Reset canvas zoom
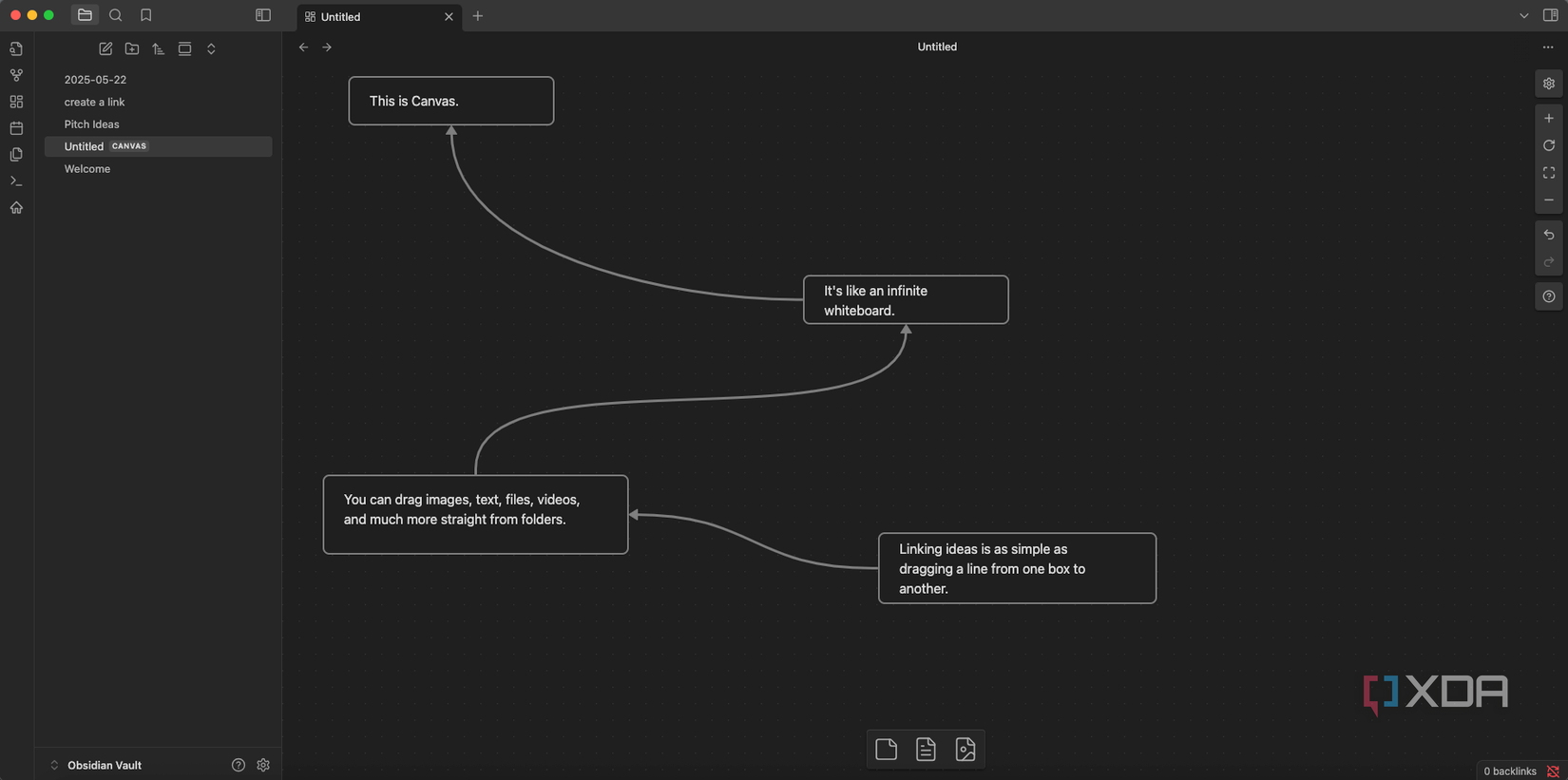This screenshot has height=780, width=1568. (x=1549, y=145)
